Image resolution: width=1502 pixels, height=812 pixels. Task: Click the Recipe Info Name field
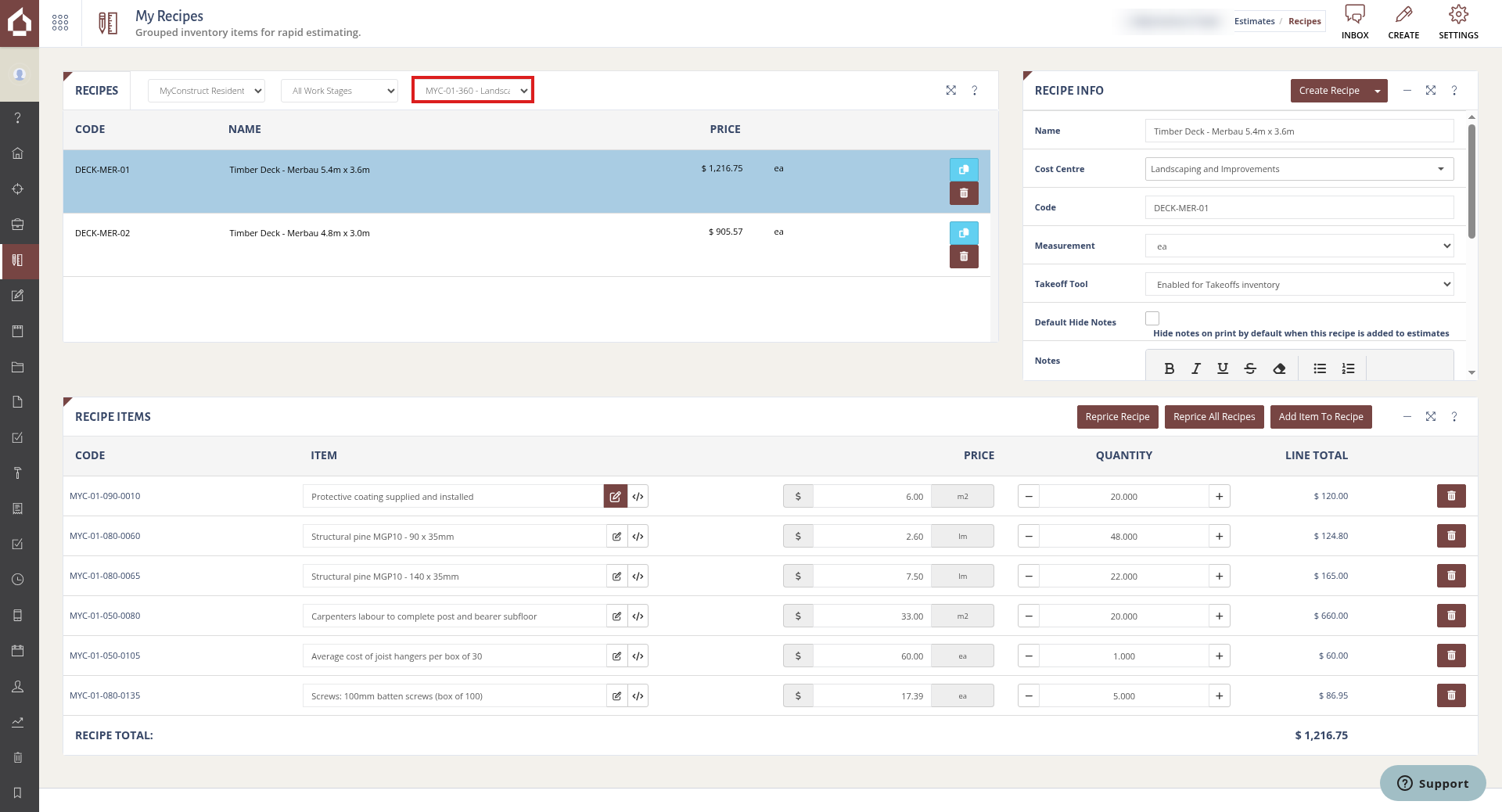click(1299, 131)
